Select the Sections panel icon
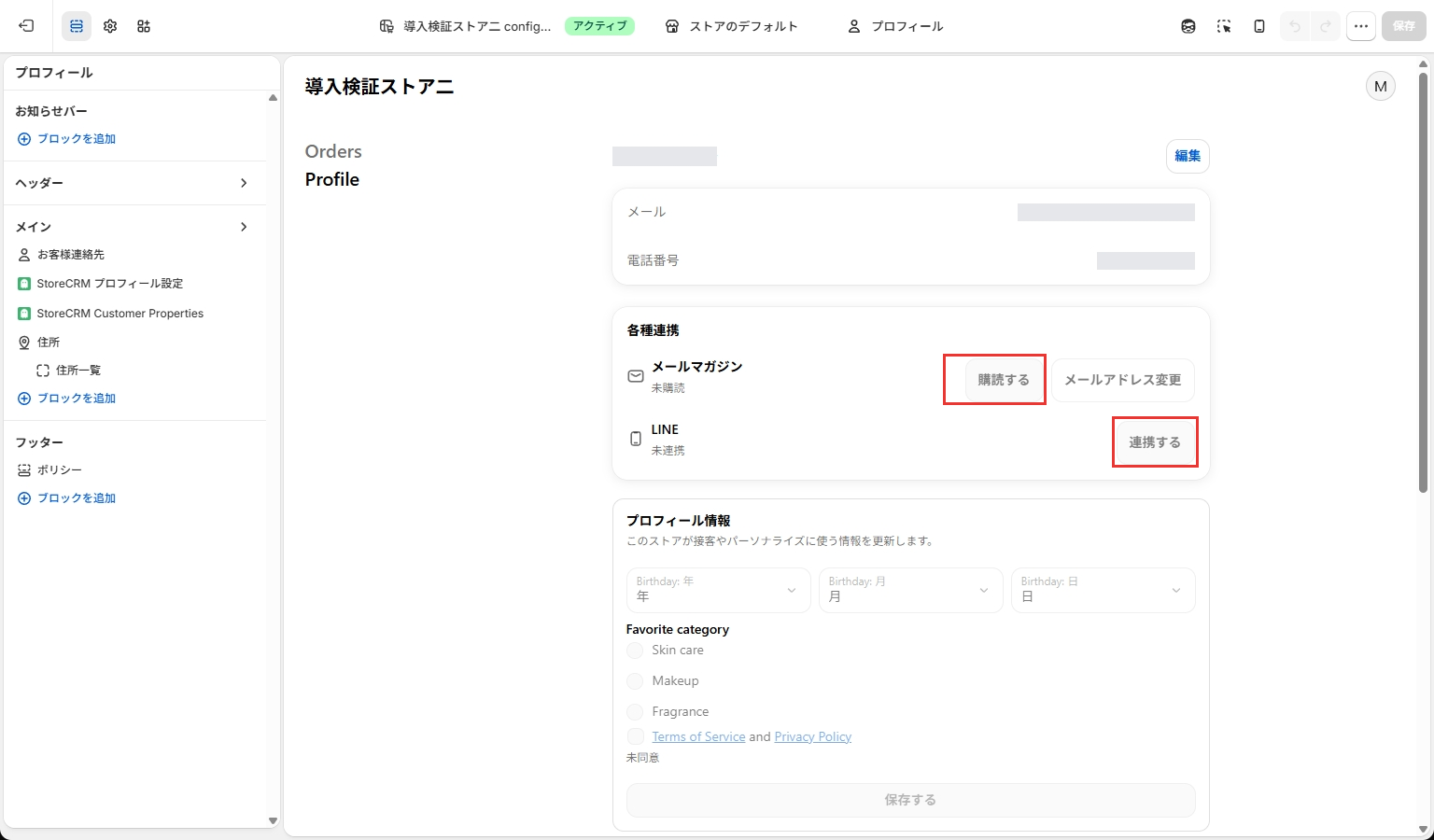 (x=77, y=26)
